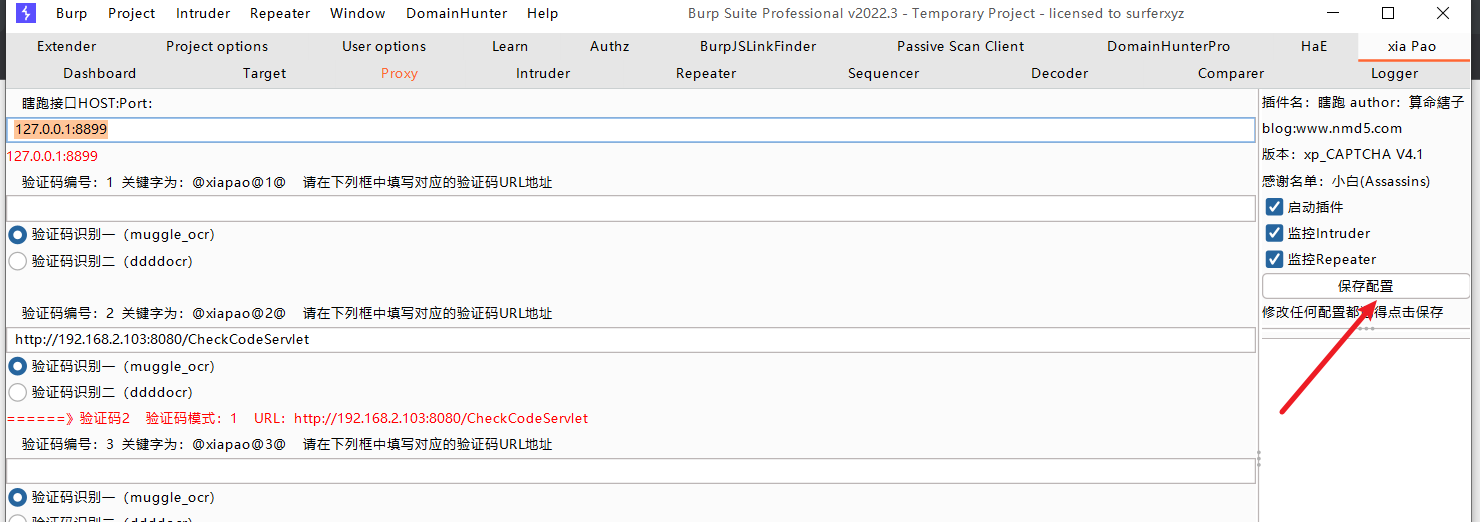Click the 验证码编号 2 @xiapao@2@ label

pyautogui.click(x=287, y=313)
